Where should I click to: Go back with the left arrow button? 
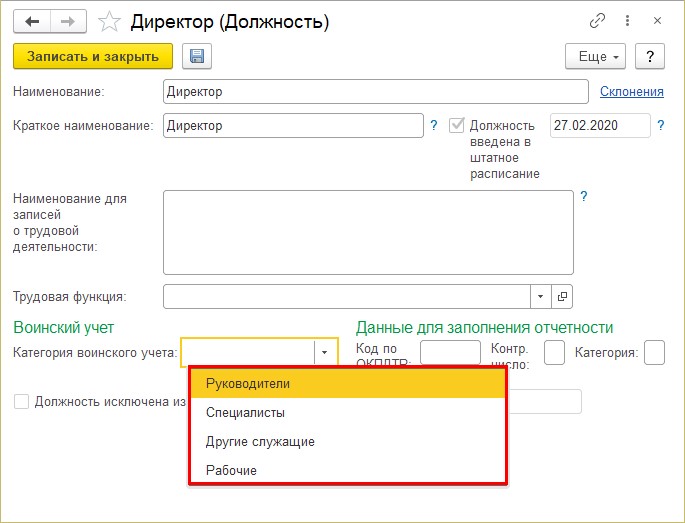pos(32,21)
